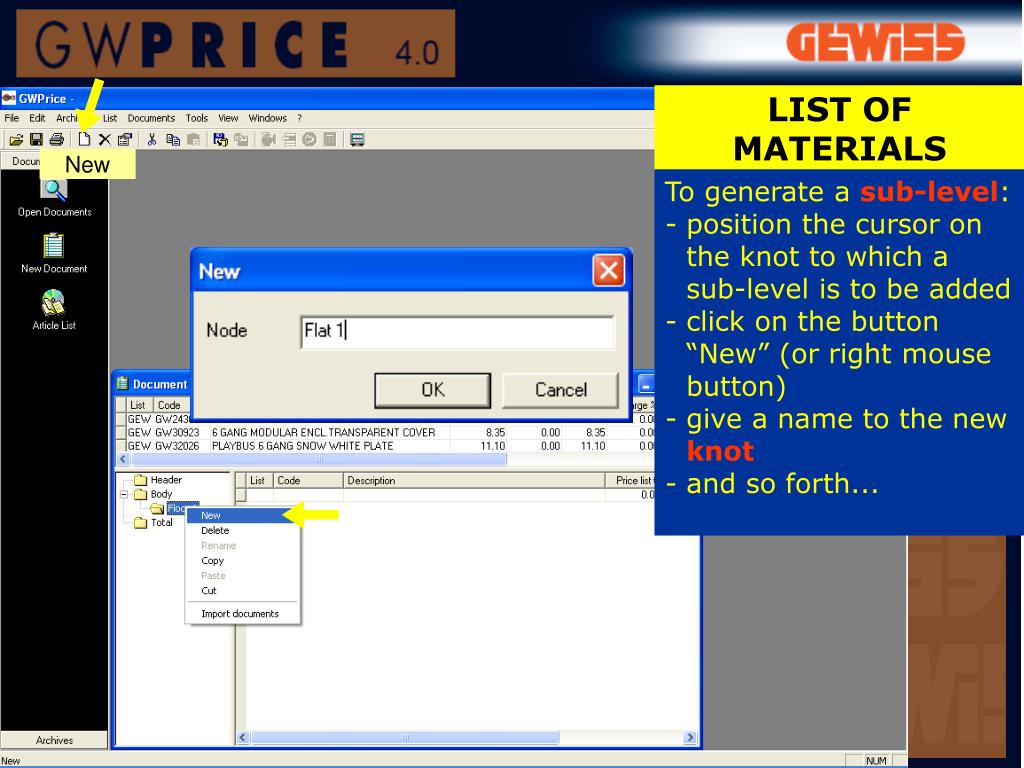Screen dimensions: 1024x768
Task: Collapse the Body tree node
Action: pos(124,494)
